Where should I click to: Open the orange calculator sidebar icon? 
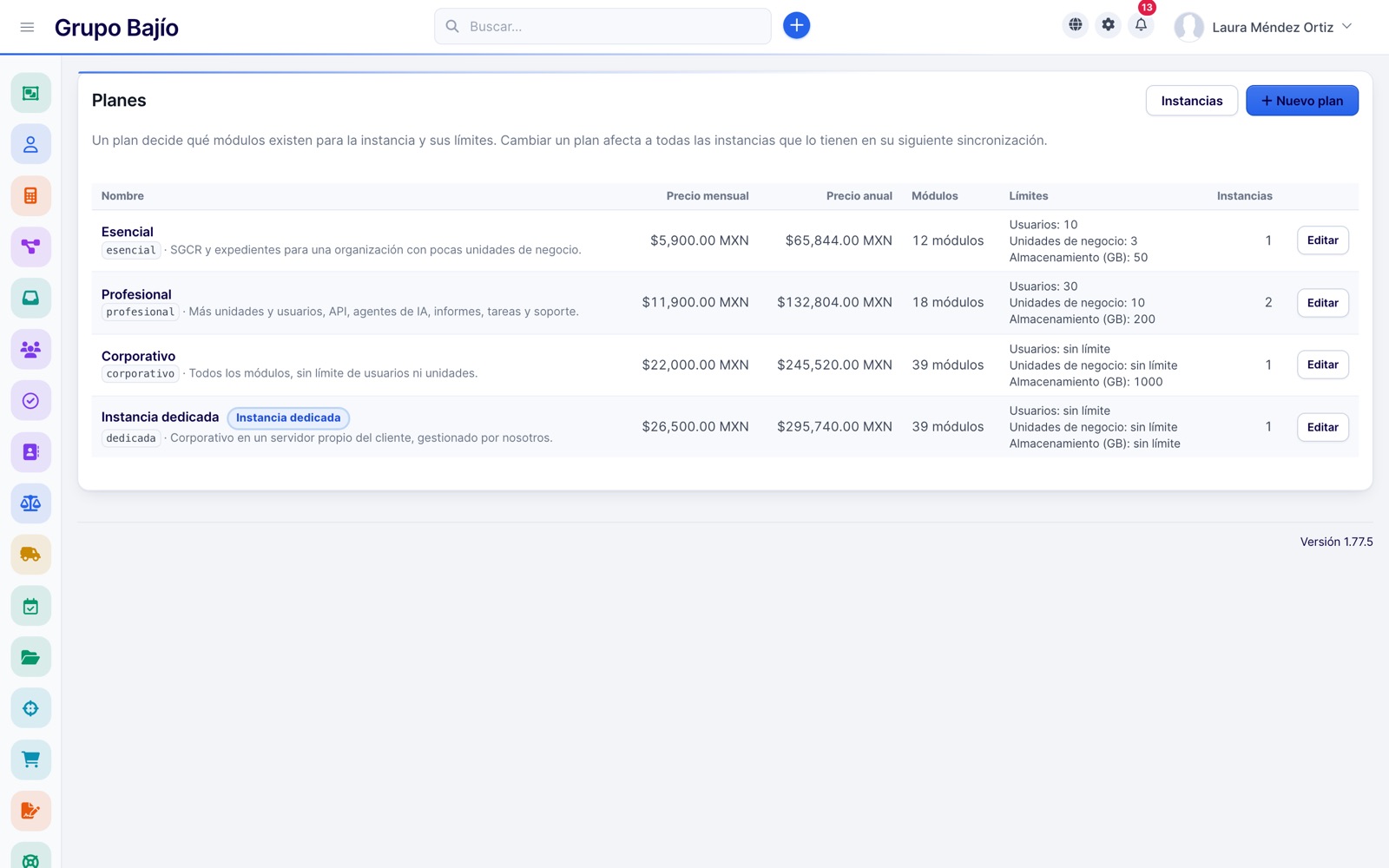tap(30, 195)
